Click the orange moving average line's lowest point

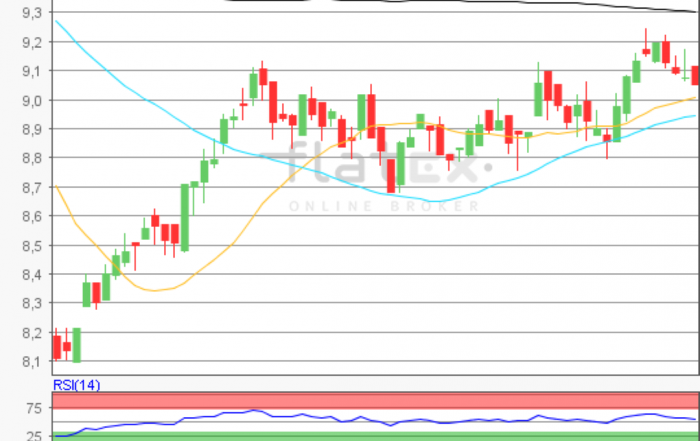tap(150, 290)
